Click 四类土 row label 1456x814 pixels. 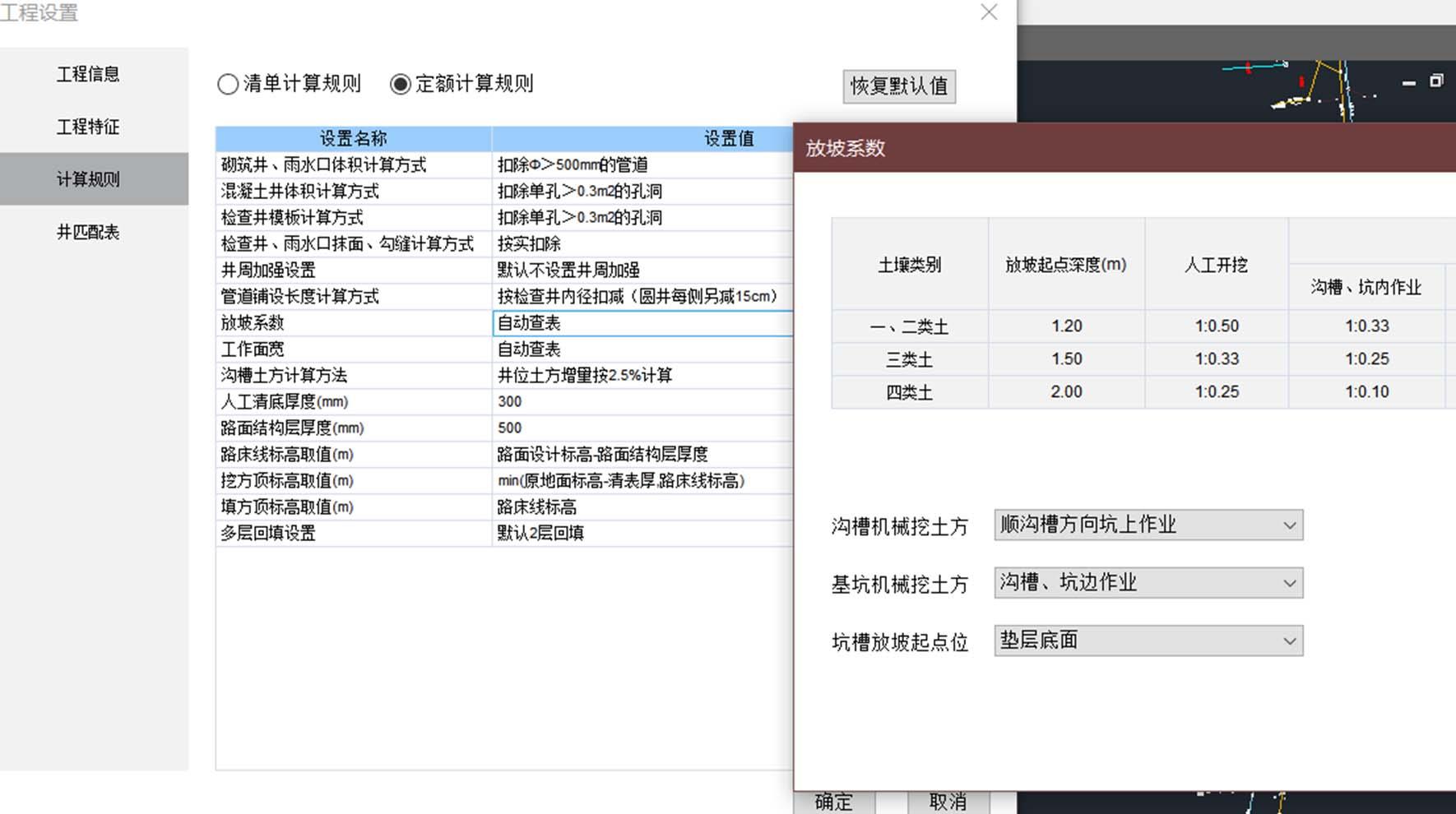pos(910,392)
